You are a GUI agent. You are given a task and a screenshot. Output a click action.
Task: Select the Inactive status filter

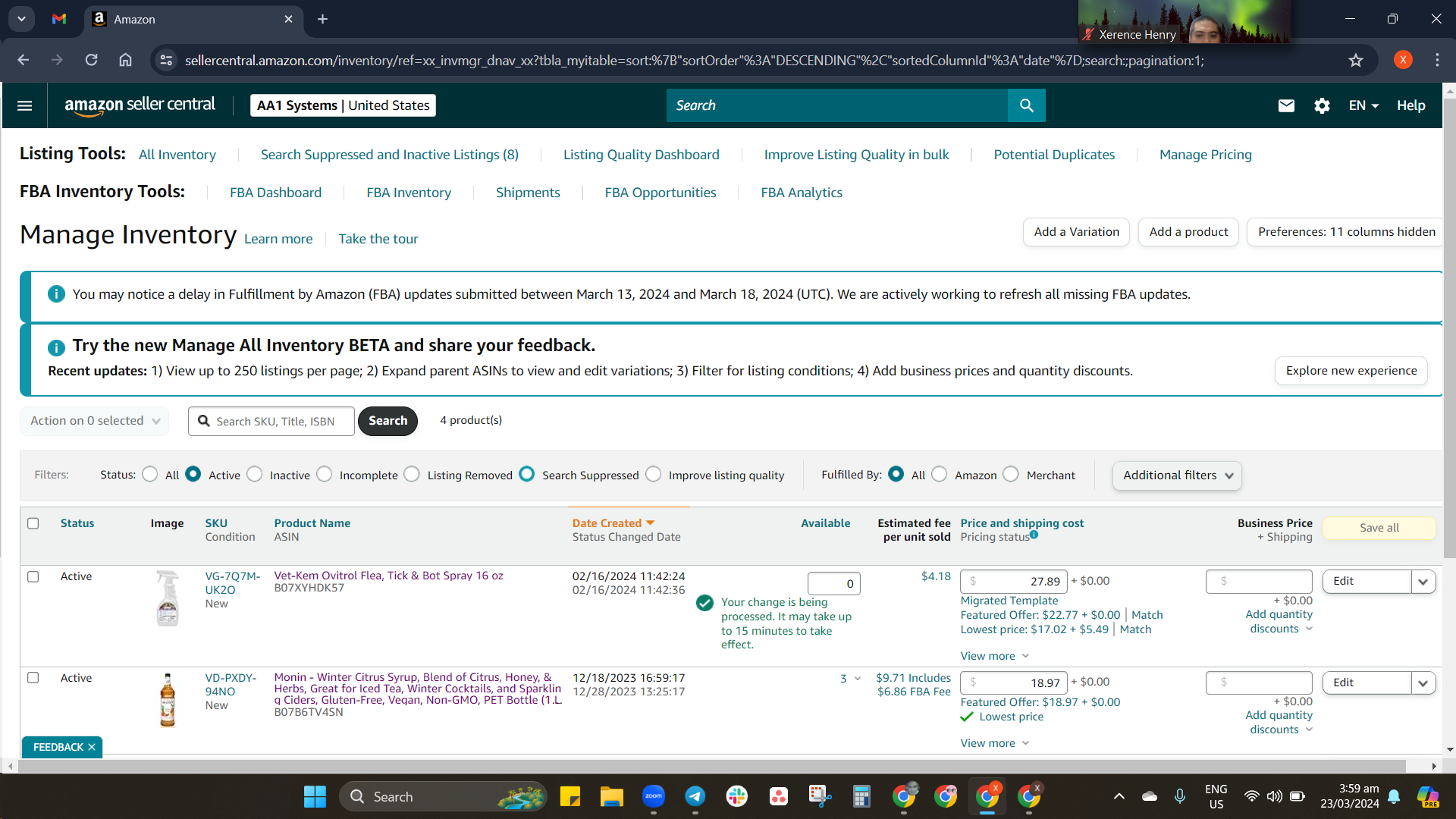(x=255, y=474)
